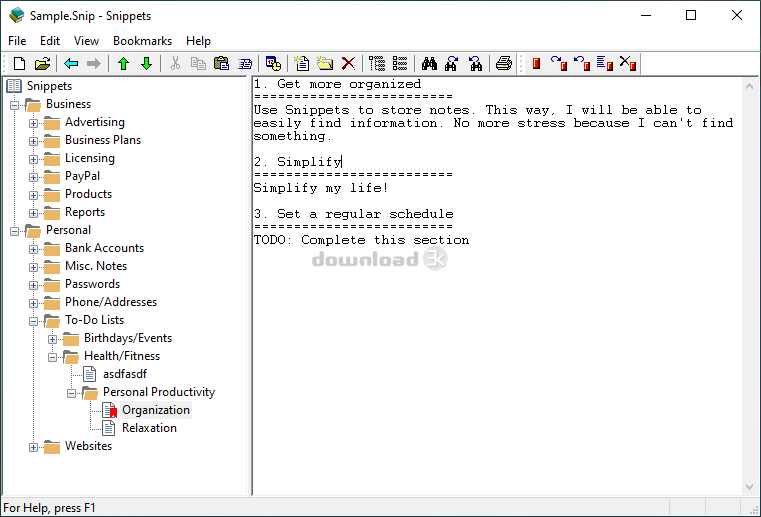Collapse the Health/Fitness folder
Screen dimensions: 761x517
click(52, 357)
